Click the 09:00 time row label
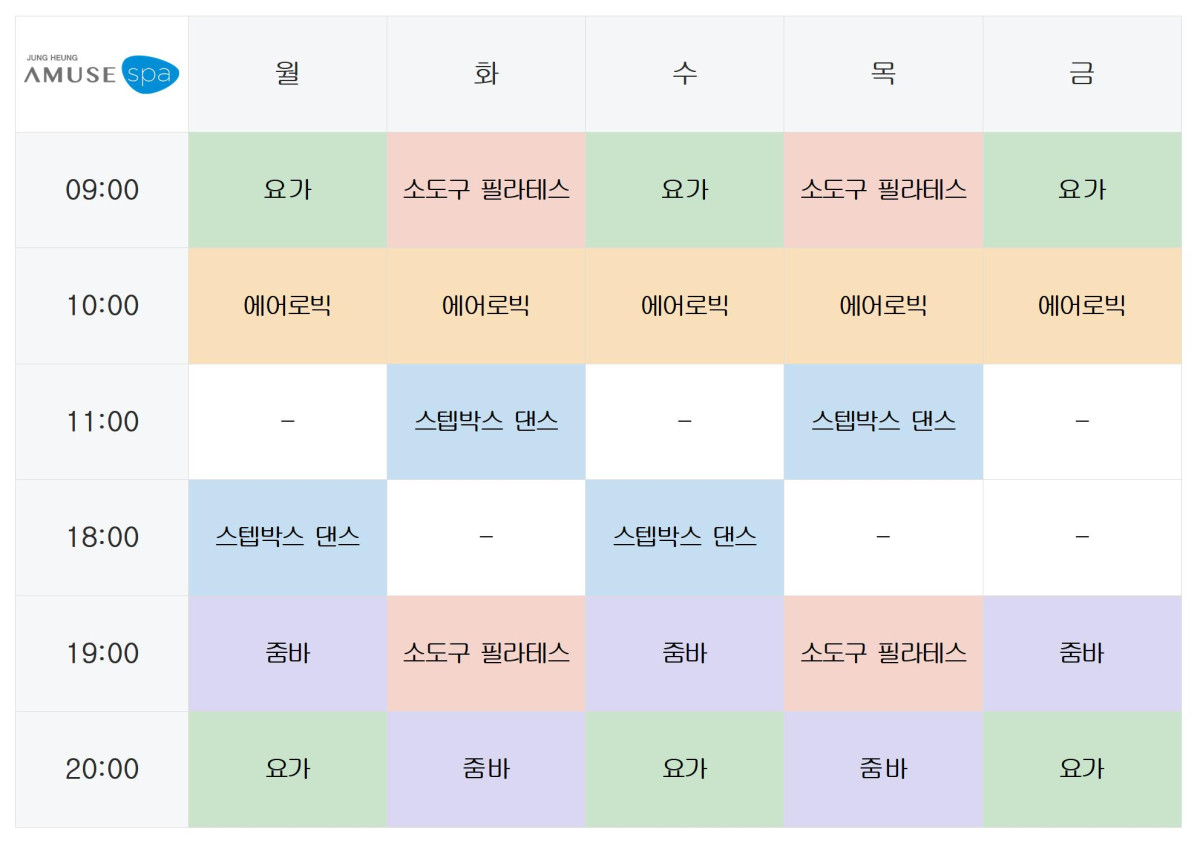 102,190
